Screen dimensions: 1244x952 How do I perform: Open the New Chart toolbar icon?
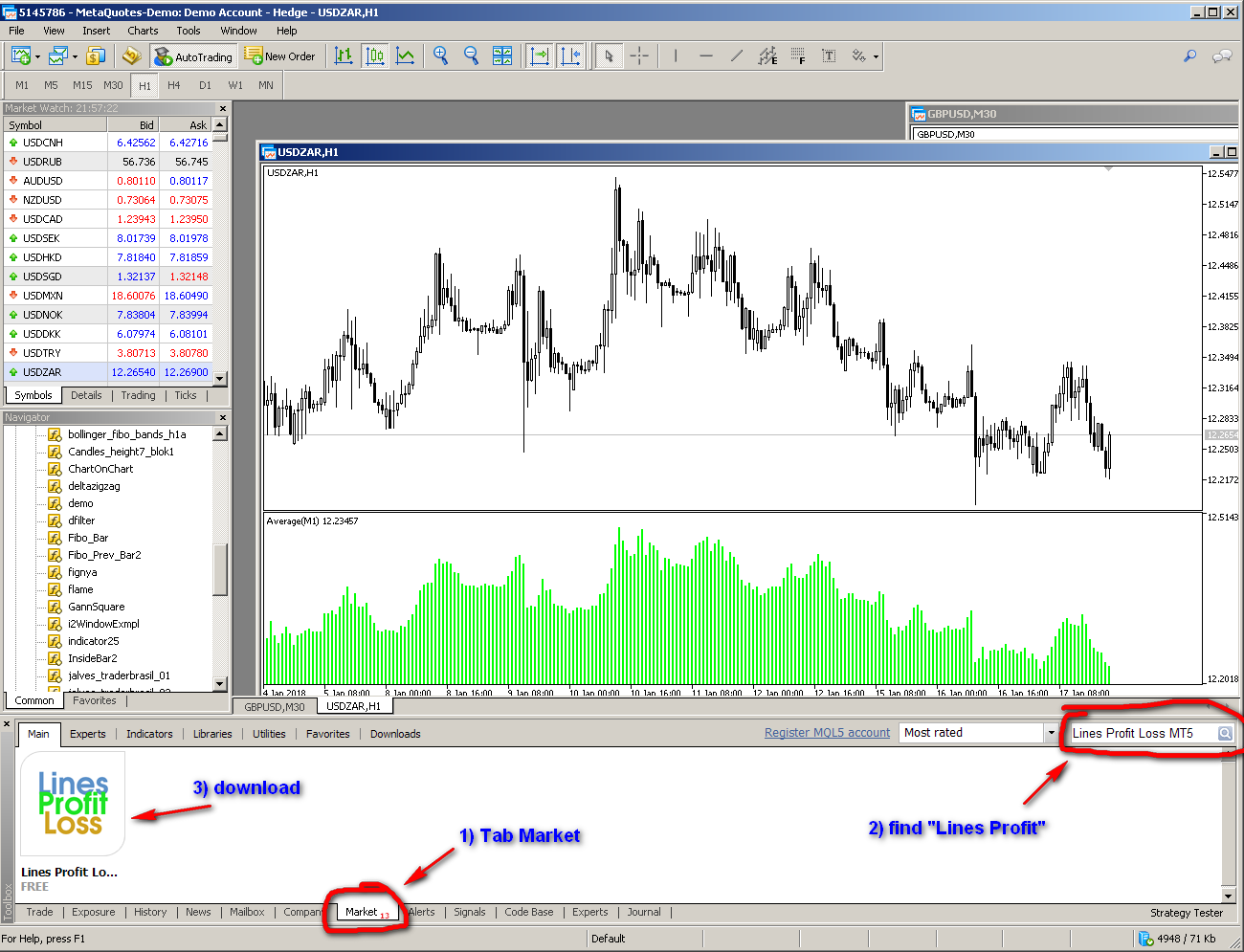pyautogui.click(x=21, y=55)
